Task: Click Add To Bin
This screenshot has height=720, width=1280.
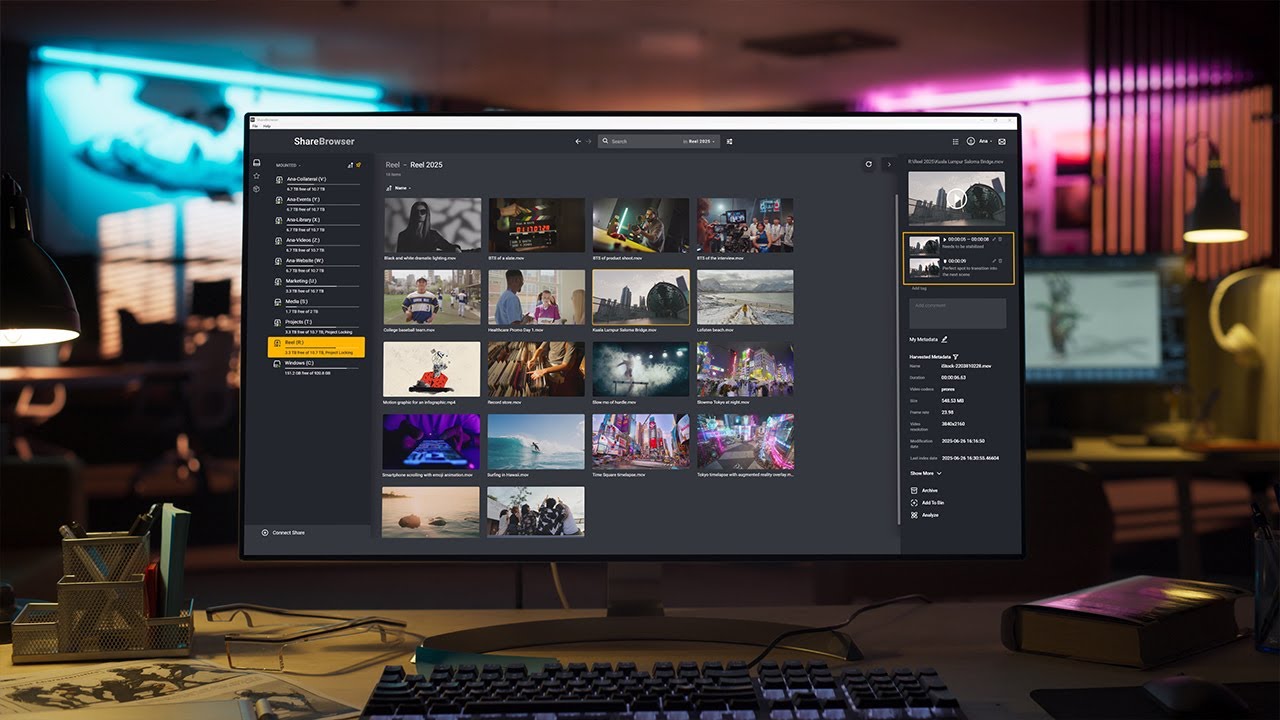Action: pos(927,503)
